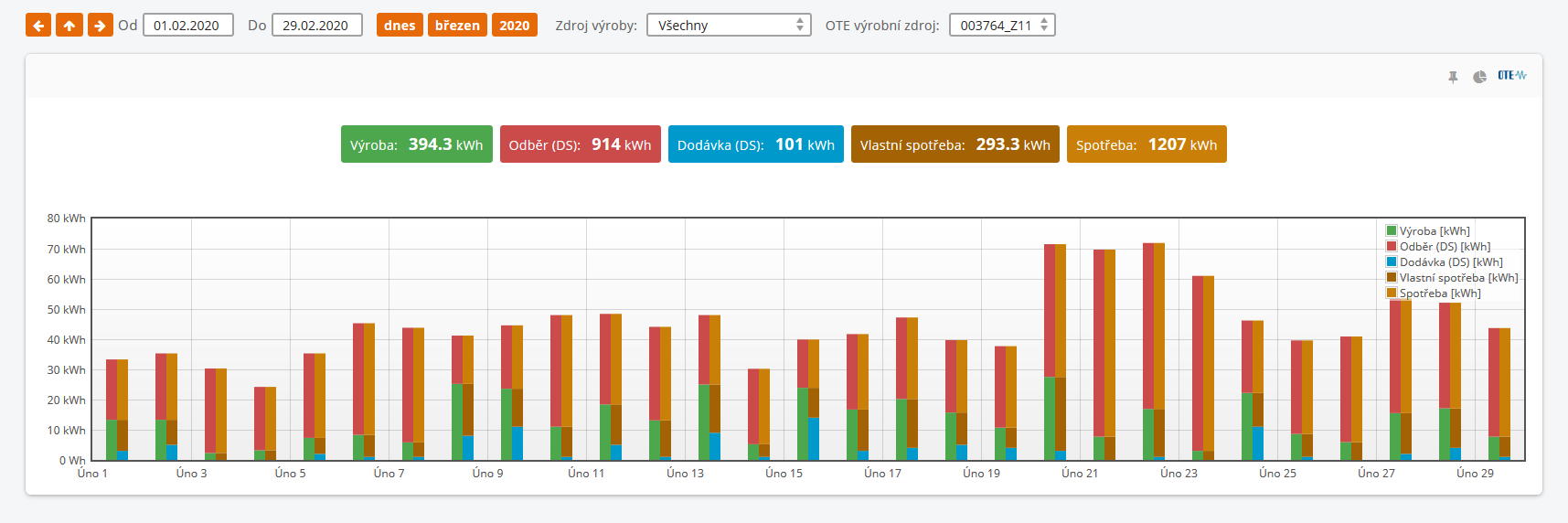This screenshot has height=523, width=1568.
Task: Select the 'březen' month button
Action: [x=457, y=26]
